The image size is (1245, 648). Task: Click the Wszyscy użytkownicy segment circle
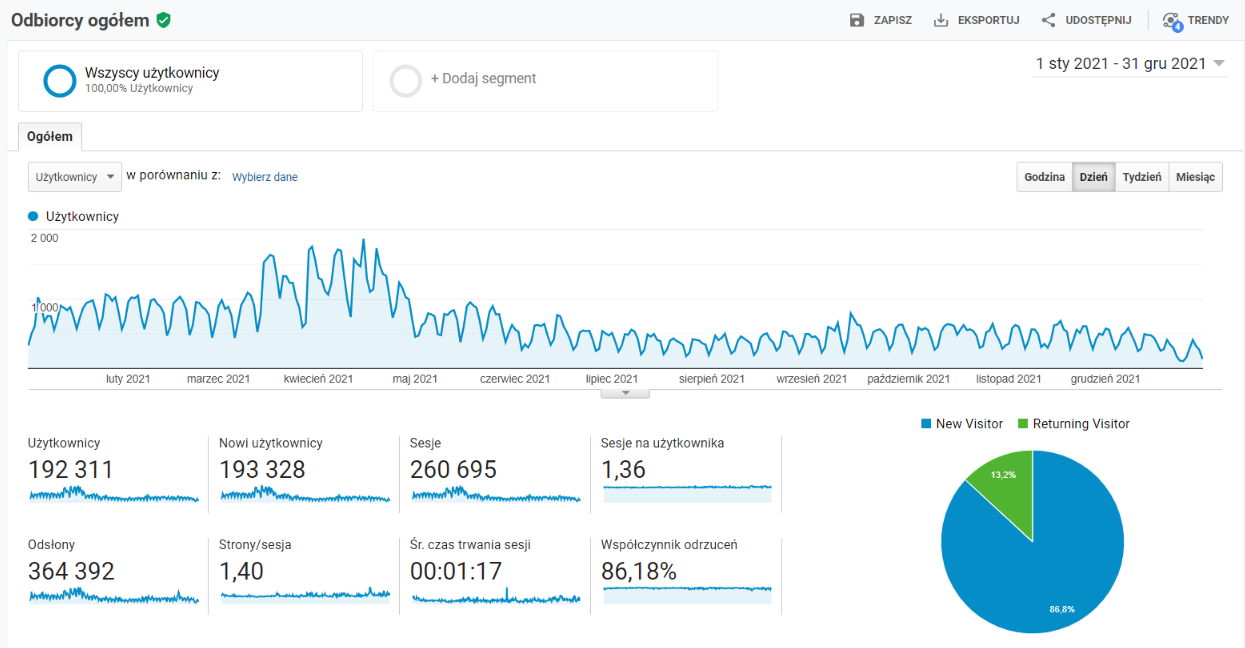point(60,81)
